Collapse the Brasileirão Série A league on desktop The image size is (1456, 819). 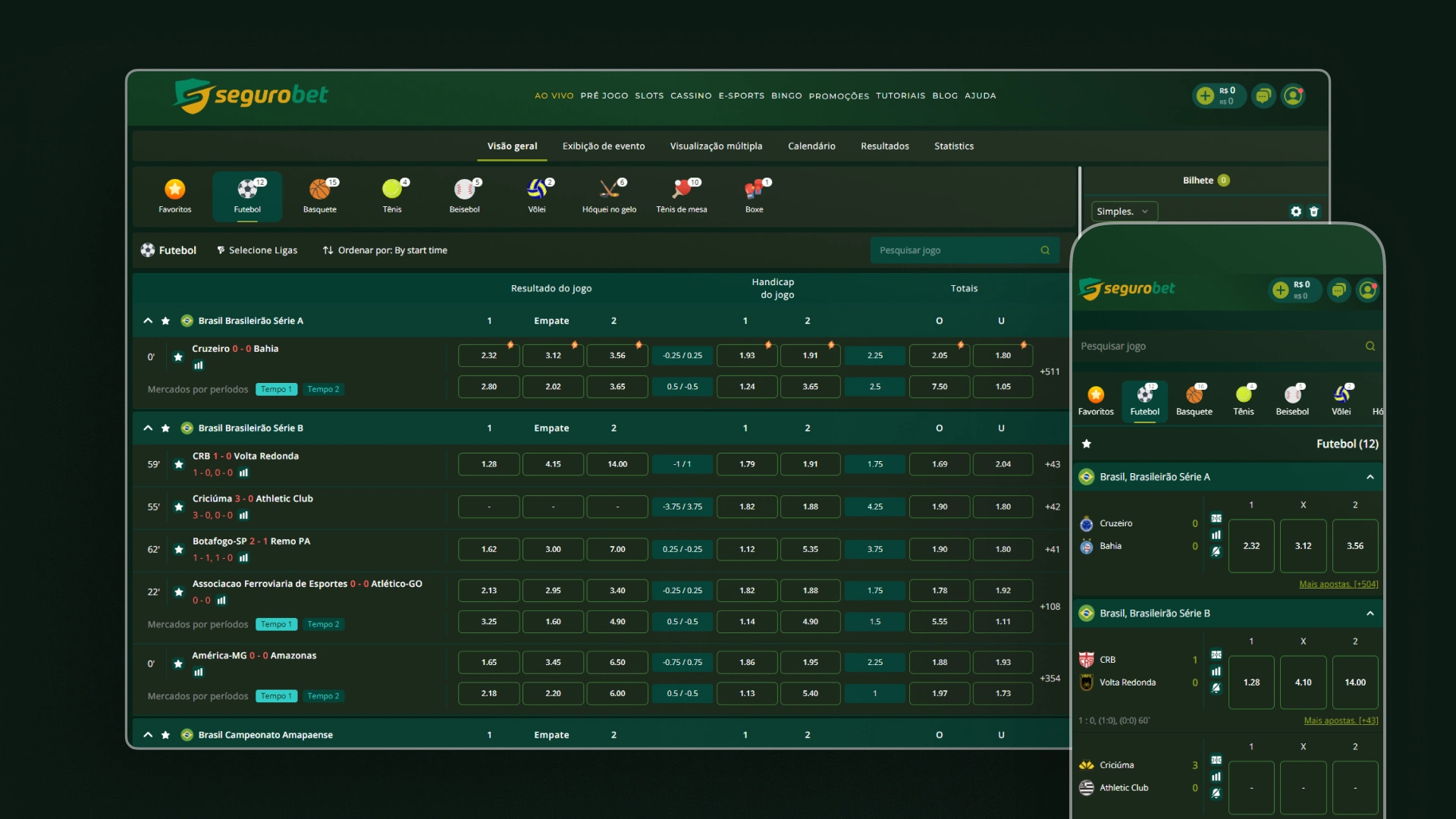(x=148, y=321)
